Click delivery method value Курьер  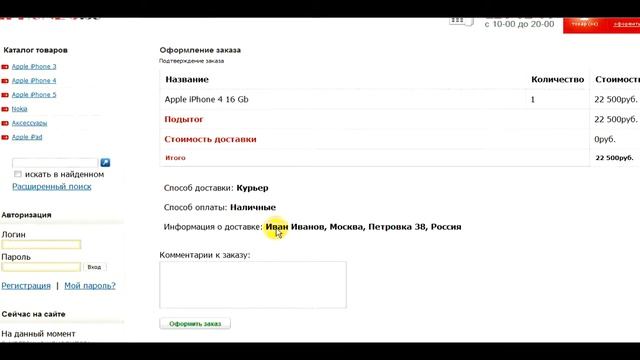(252, 188)
